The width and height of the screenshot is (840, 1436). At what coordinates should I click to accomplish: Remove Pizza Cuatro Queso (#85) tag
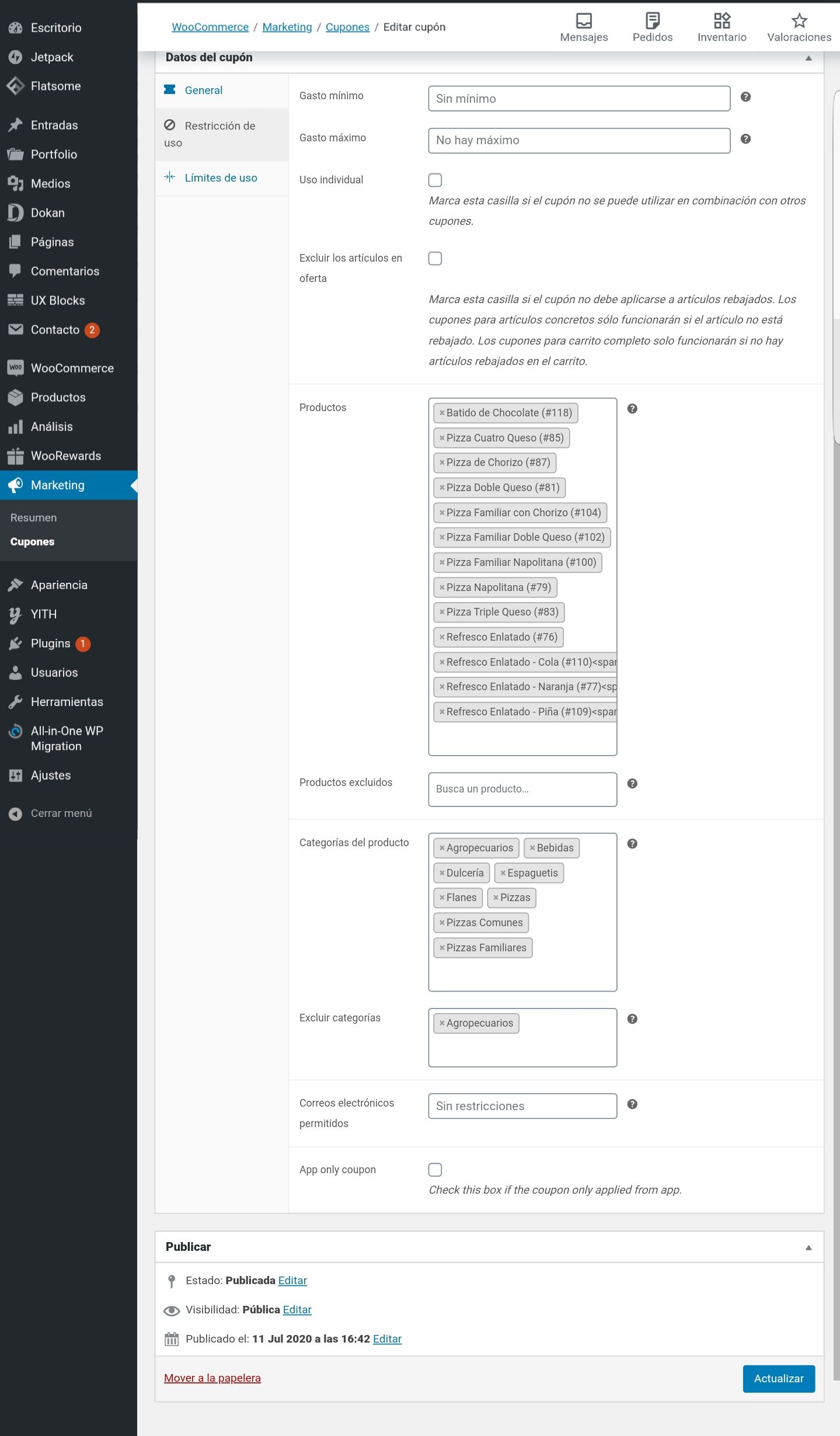pos(442,438)
